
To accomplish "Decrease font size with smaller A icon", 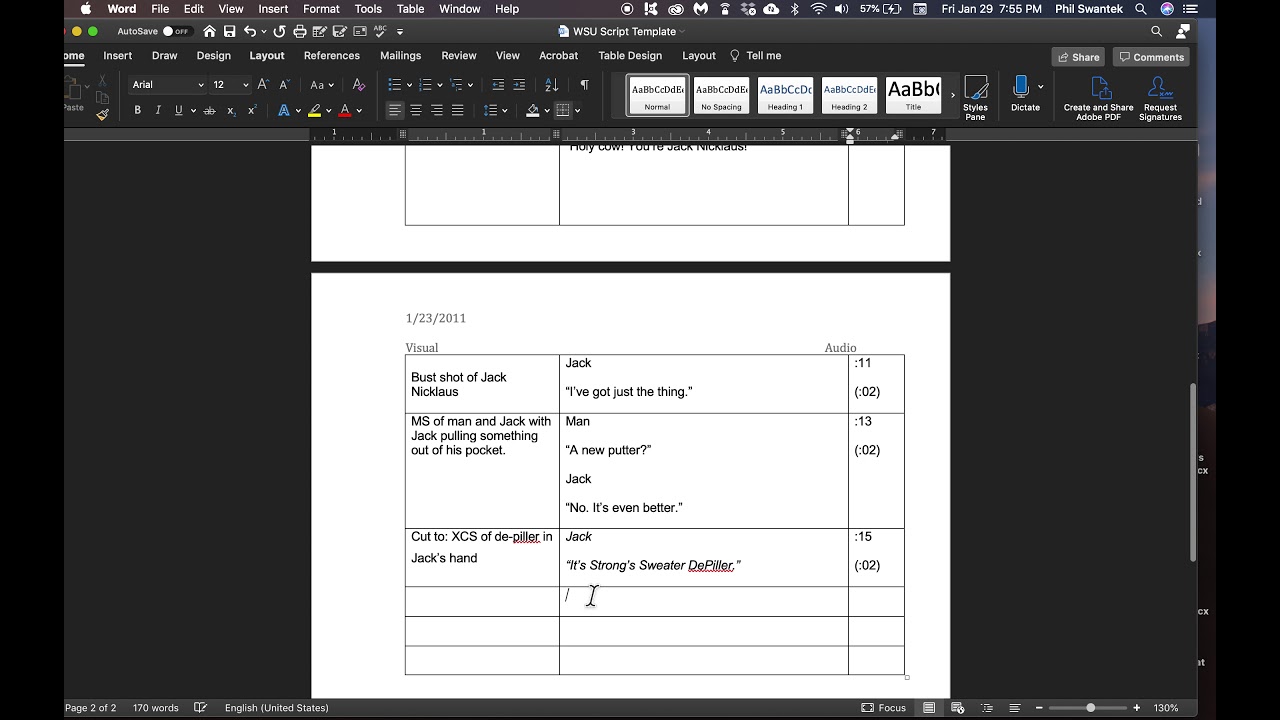I will pos(284,85).
